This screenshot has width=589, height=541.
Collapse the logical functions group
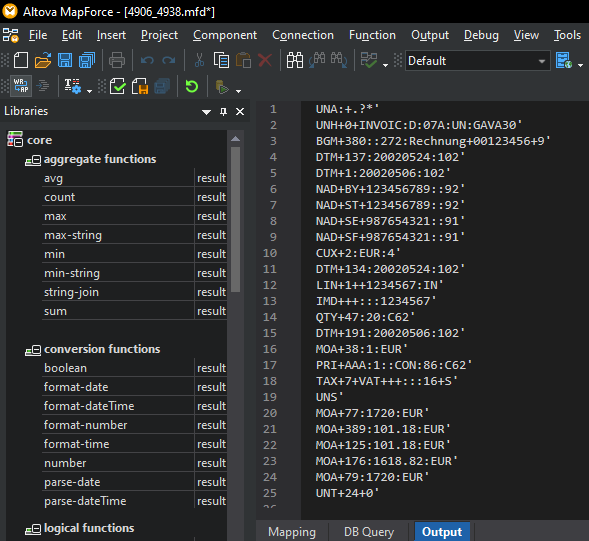coord(37,529)
